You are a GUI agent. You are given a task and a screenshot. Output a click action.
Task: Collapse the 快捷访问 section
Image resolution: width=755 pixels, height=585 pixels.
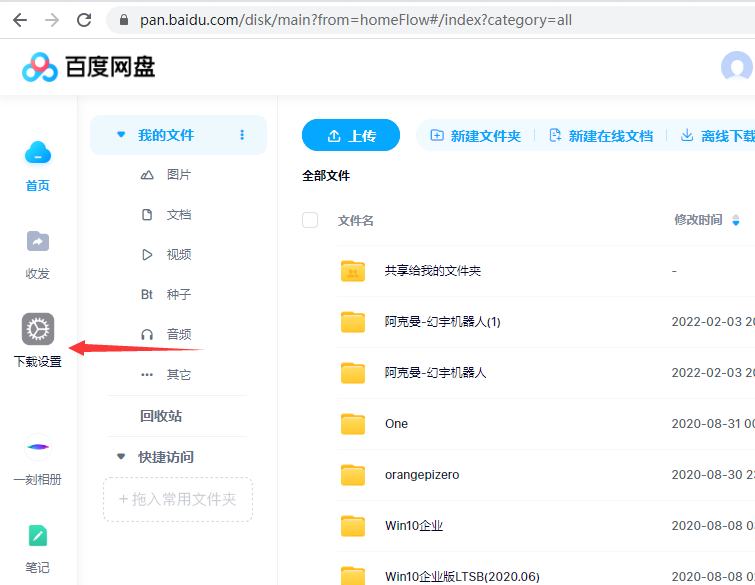click(121, 457)
